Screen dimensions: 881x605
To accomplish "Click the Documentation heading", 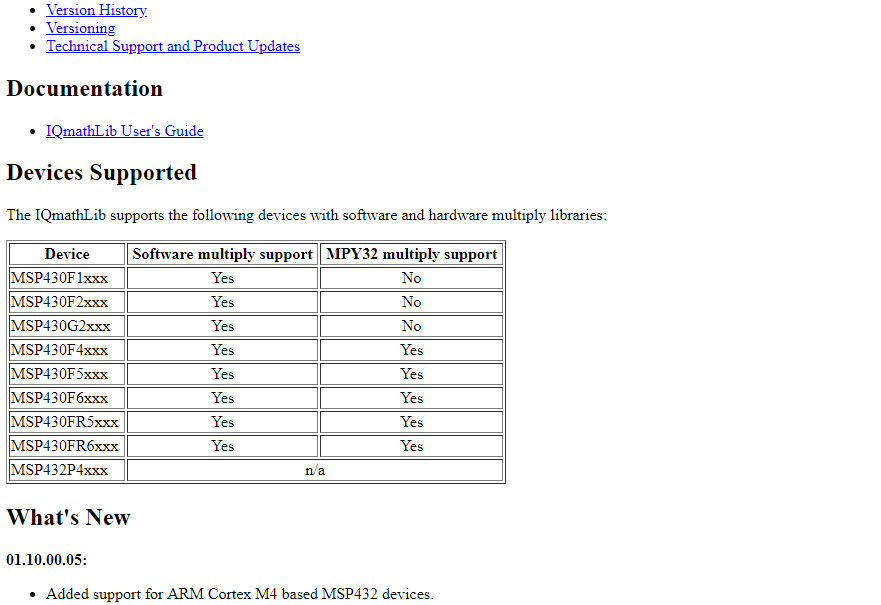I will click(84, 89).
